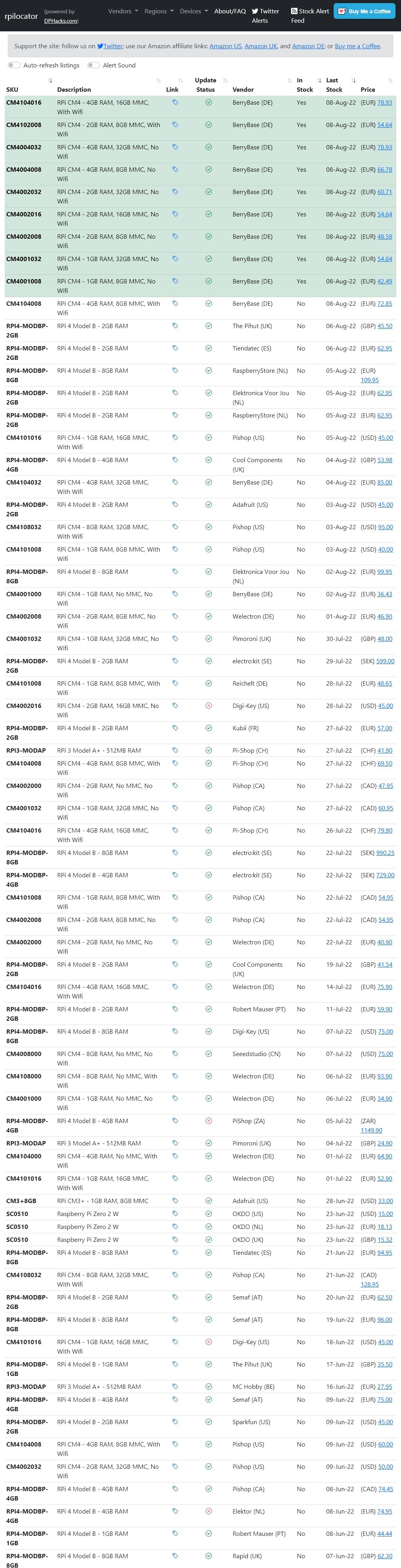Viewport: 401px width, 1568px height.
Task: Go to the About/FAQ page
Action: pyautogui.click(x=230, y=11)
